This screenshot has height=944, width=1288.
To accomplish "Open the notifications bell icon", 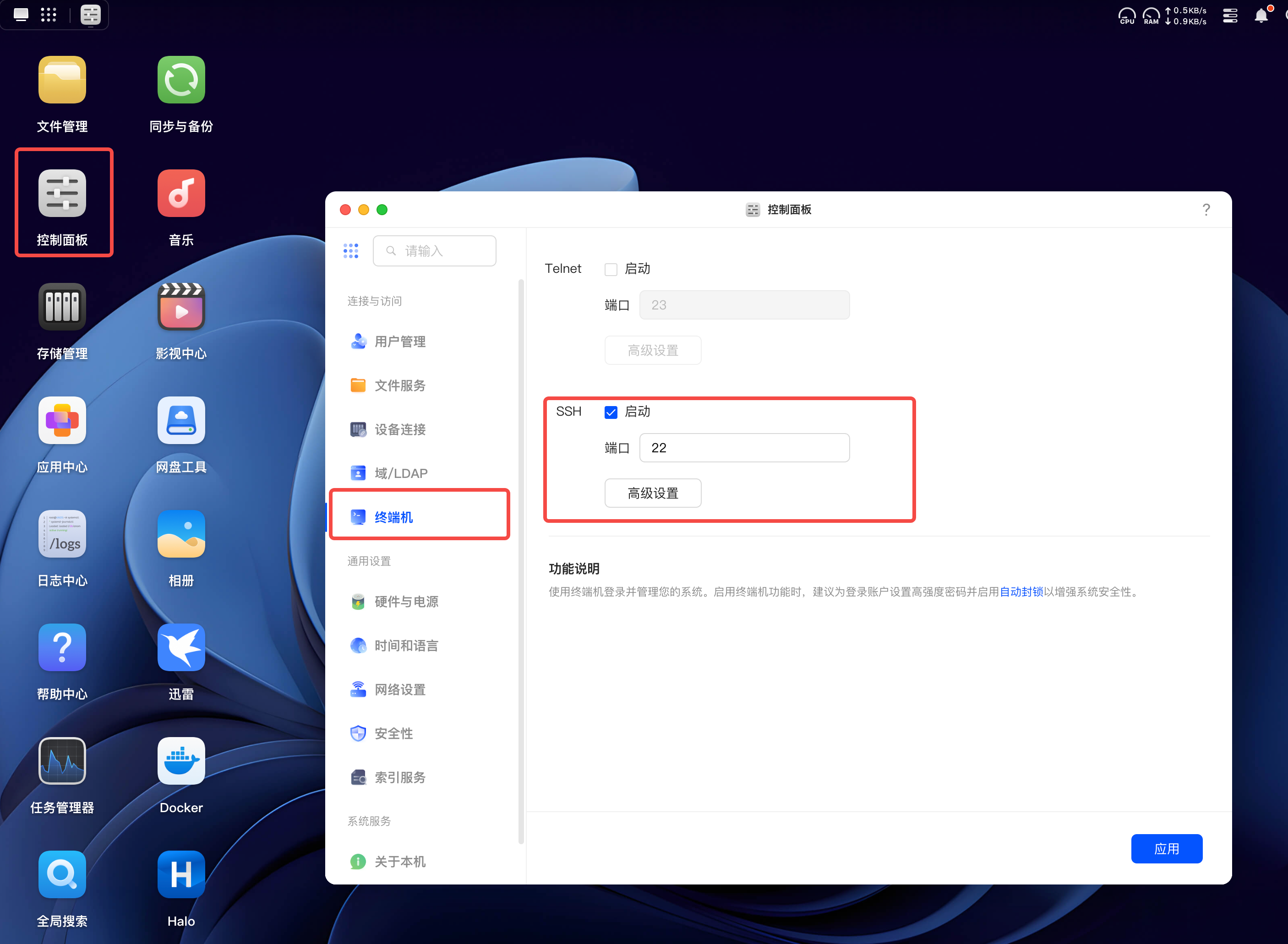I will 1261,16.
